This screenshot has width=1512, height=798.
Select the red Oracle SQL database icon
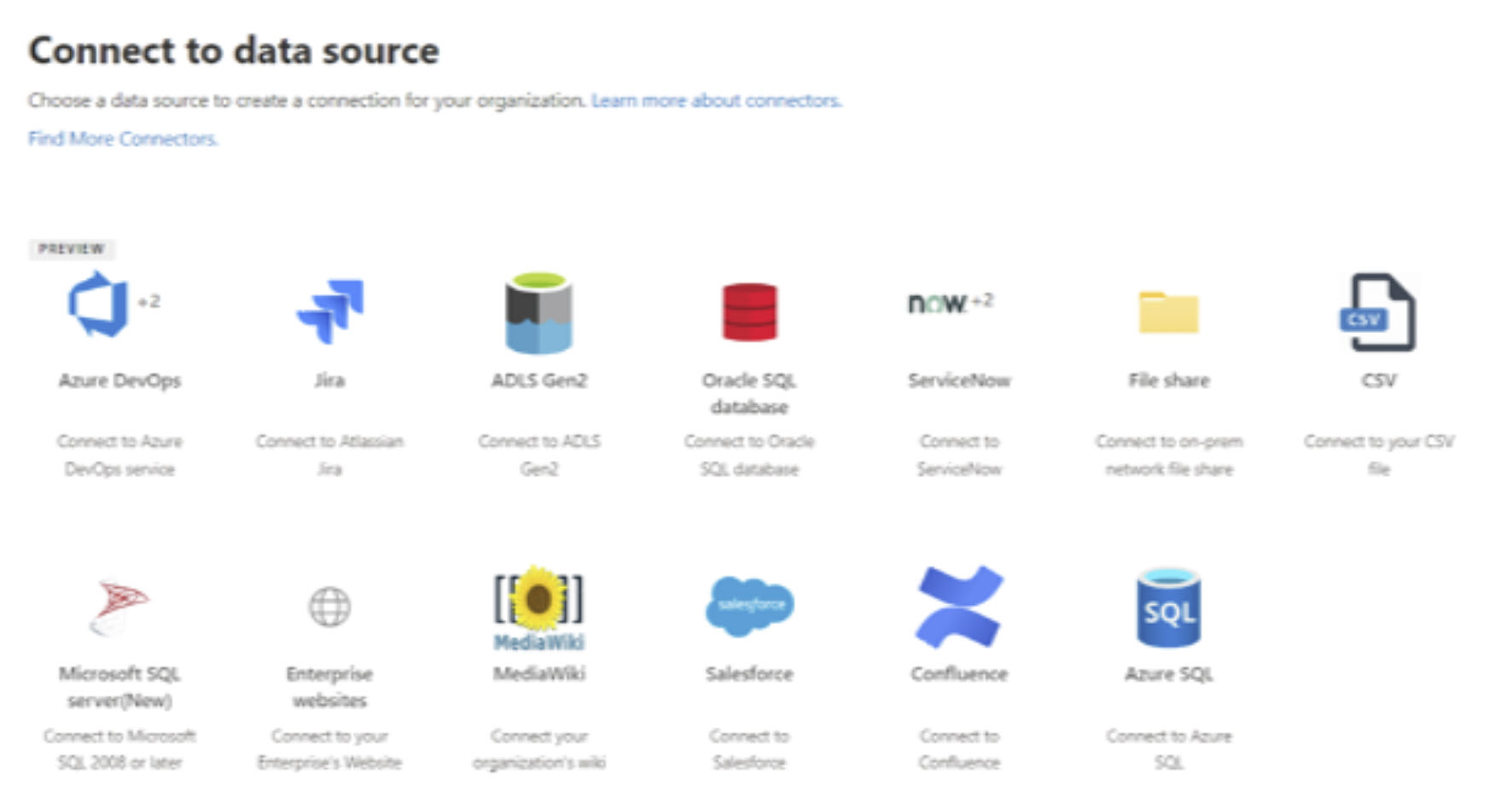749,312
